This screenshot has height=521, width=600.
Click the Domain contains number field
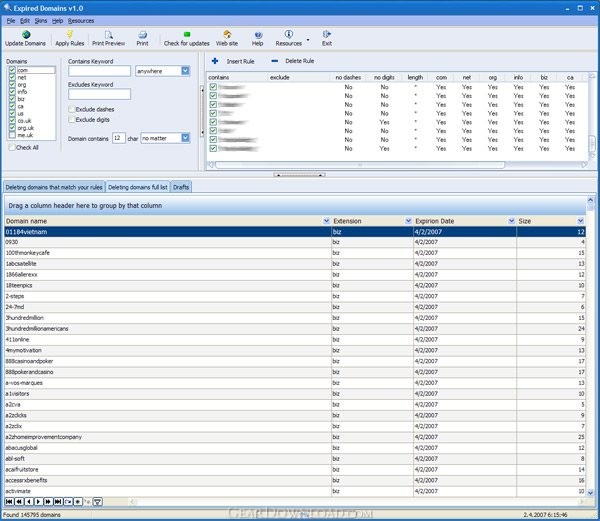pos(119,138)
